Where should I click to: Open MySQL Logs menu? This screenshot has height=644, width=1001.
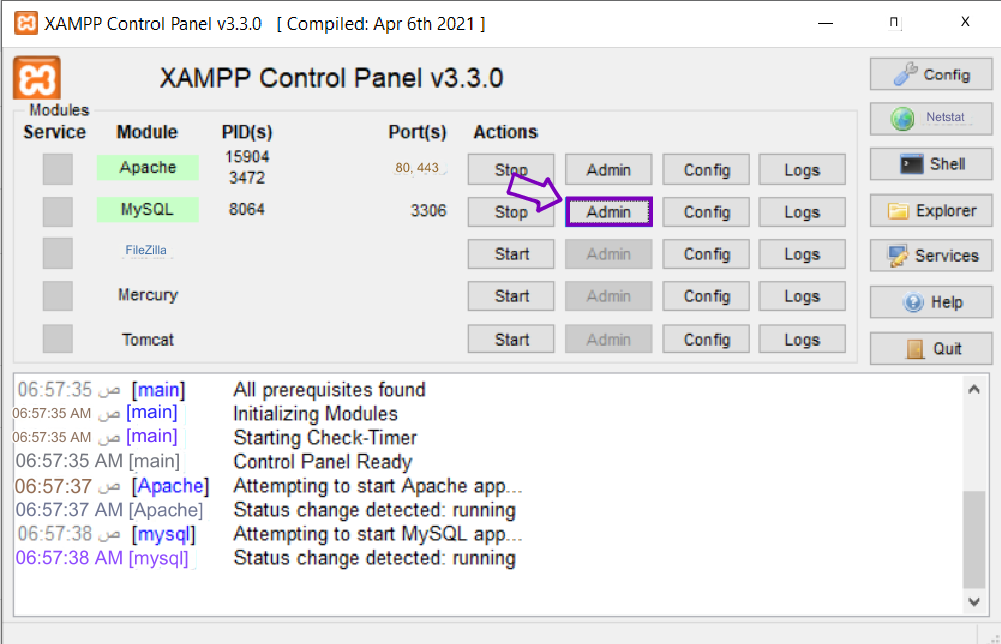802,212
